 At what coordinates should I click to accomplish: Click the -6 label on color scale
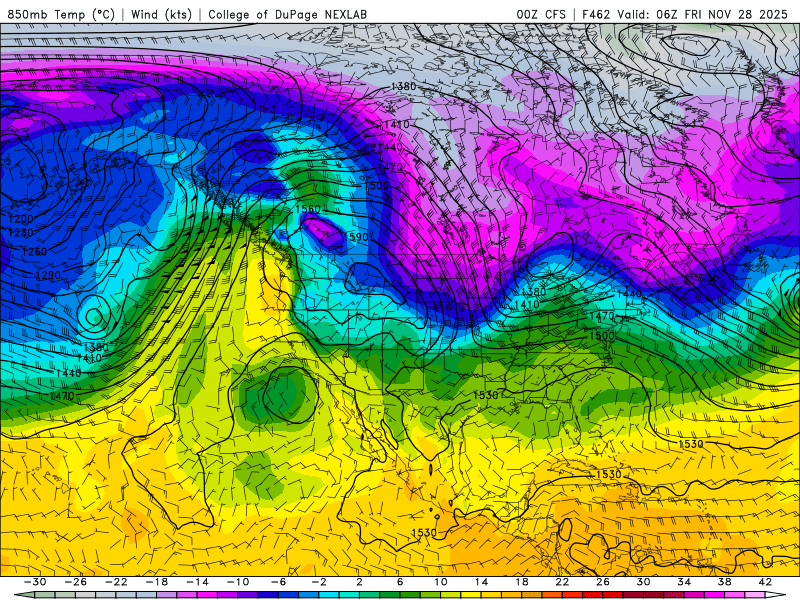(x=279, y=582)
